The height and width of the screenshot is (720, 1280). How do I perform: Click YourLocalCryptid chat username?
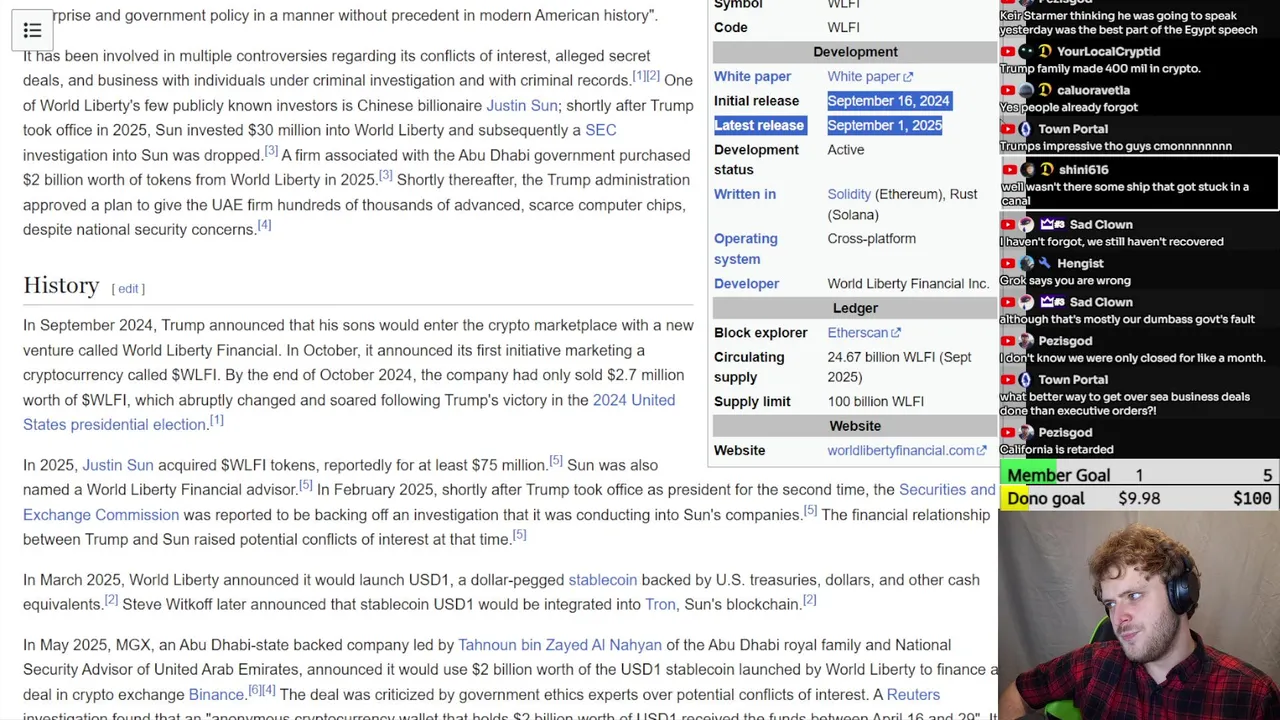point(1108,52)
